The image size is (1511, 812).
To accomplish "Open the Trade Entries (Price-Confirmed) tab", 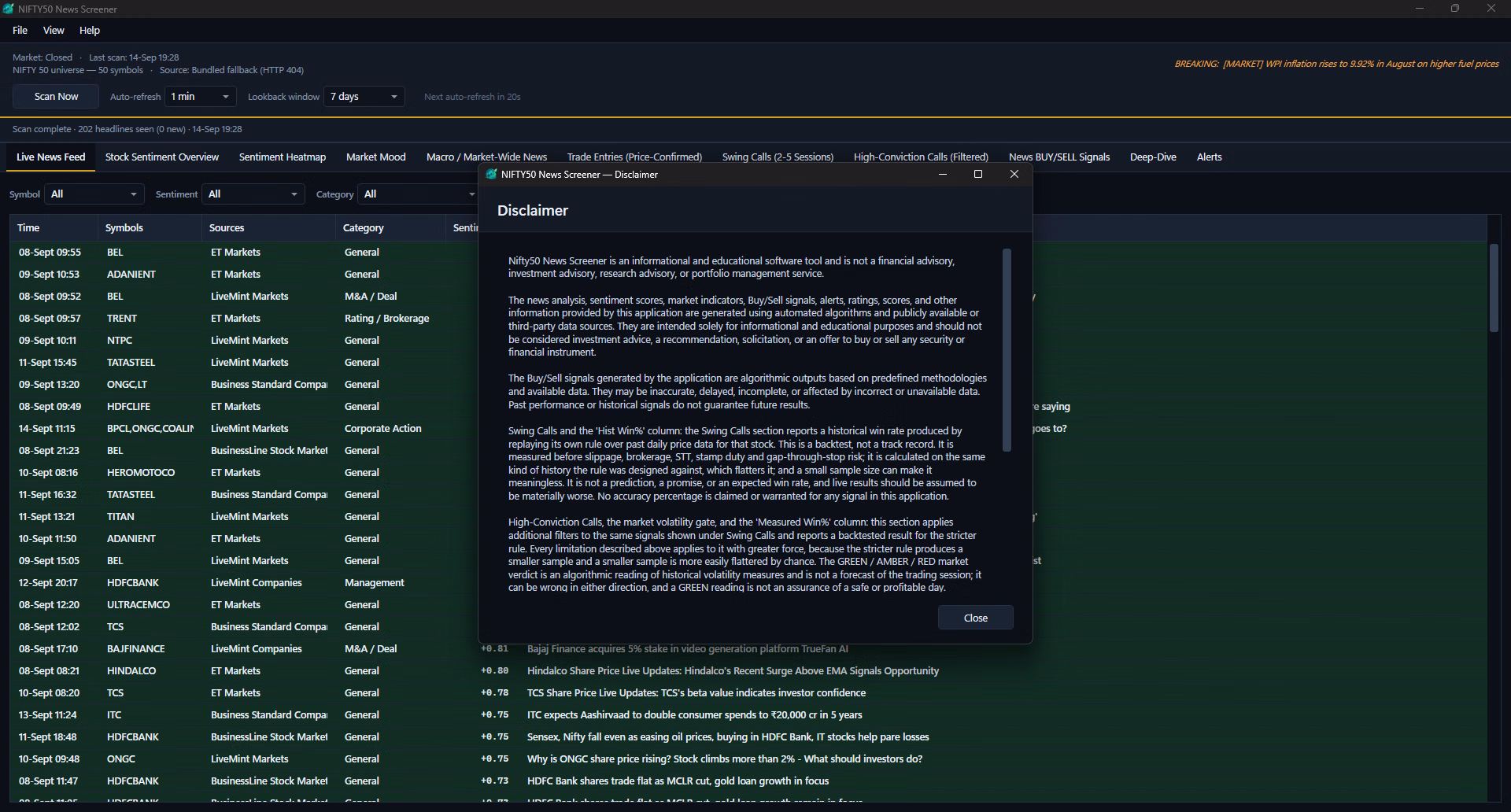I will (x=634, y=157).
